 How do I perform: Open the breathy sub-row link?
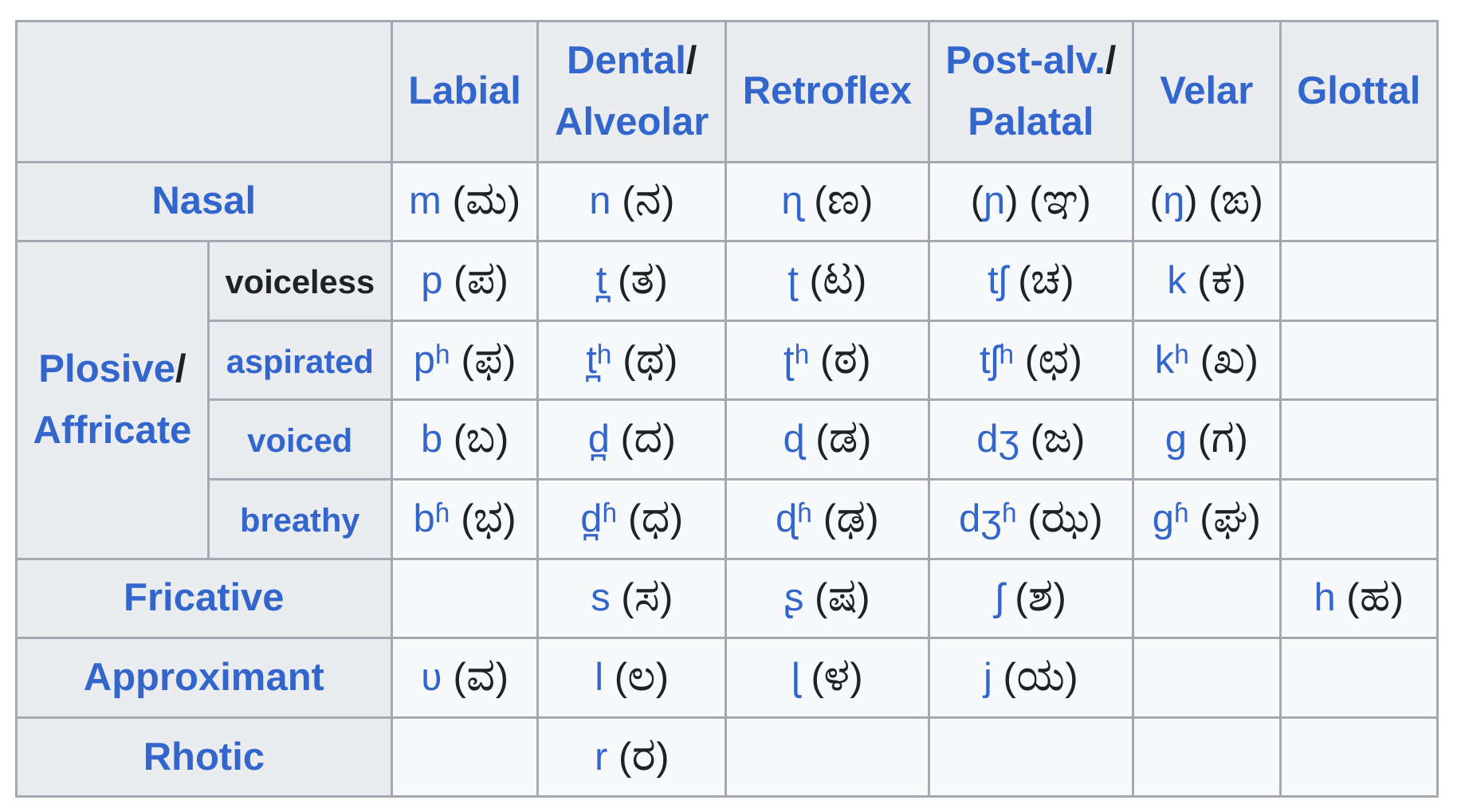[x=300, y=520]
